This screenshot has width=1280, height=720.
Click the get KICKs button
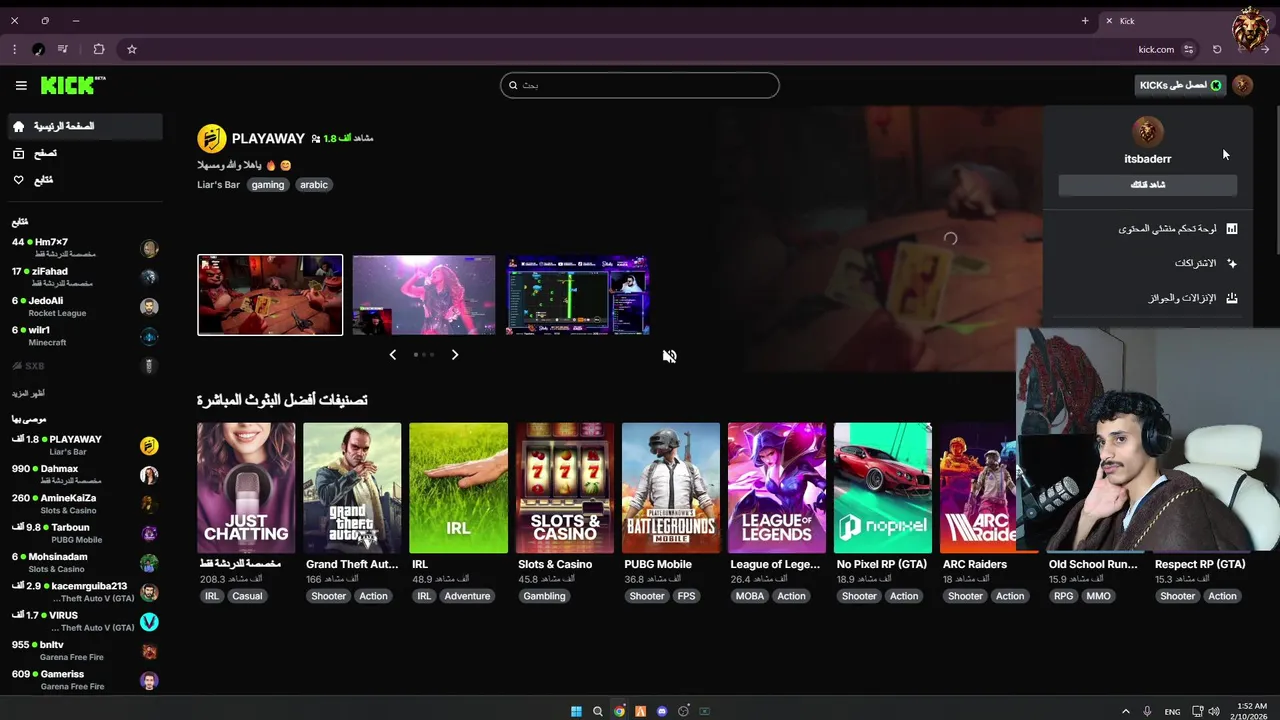1180,85
